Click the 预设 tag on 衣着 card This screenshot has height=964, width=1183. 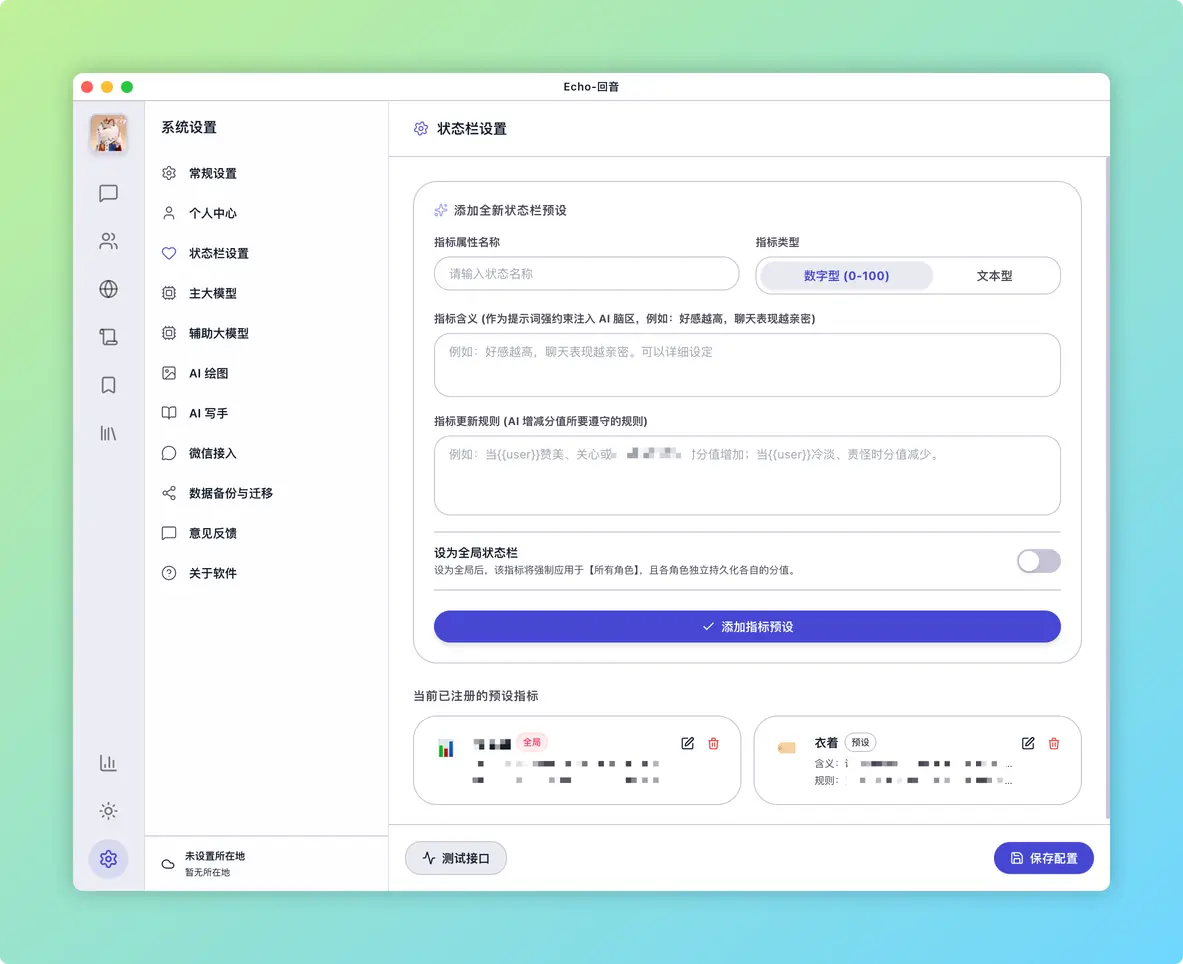click(x=860, y=742)
